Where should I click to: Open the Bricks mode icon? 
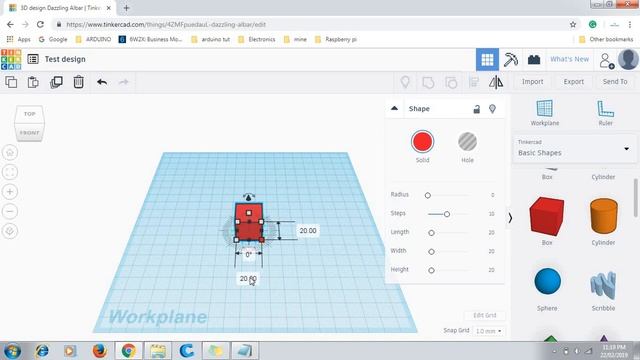(534, 60)
